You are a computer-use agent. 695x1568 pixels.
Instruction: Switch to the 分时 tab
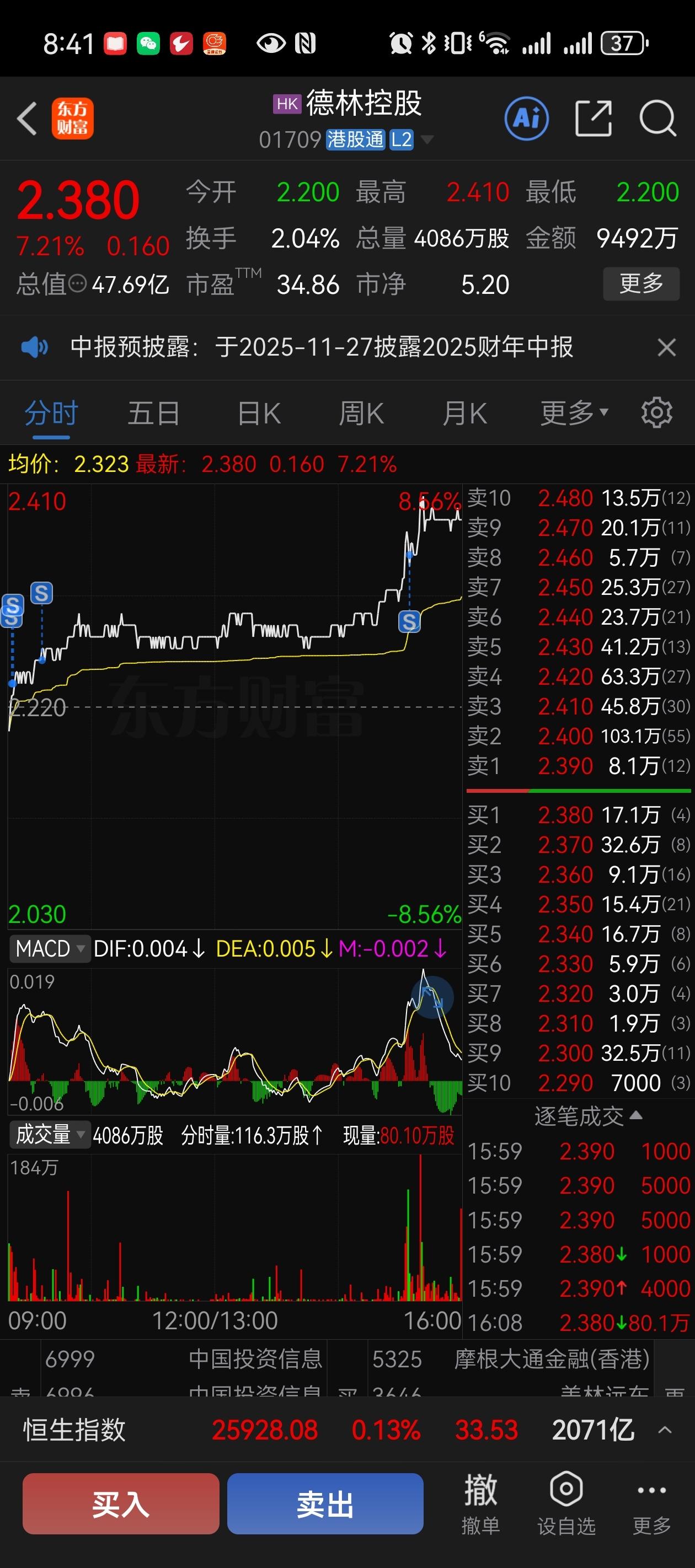coord(51,414)
